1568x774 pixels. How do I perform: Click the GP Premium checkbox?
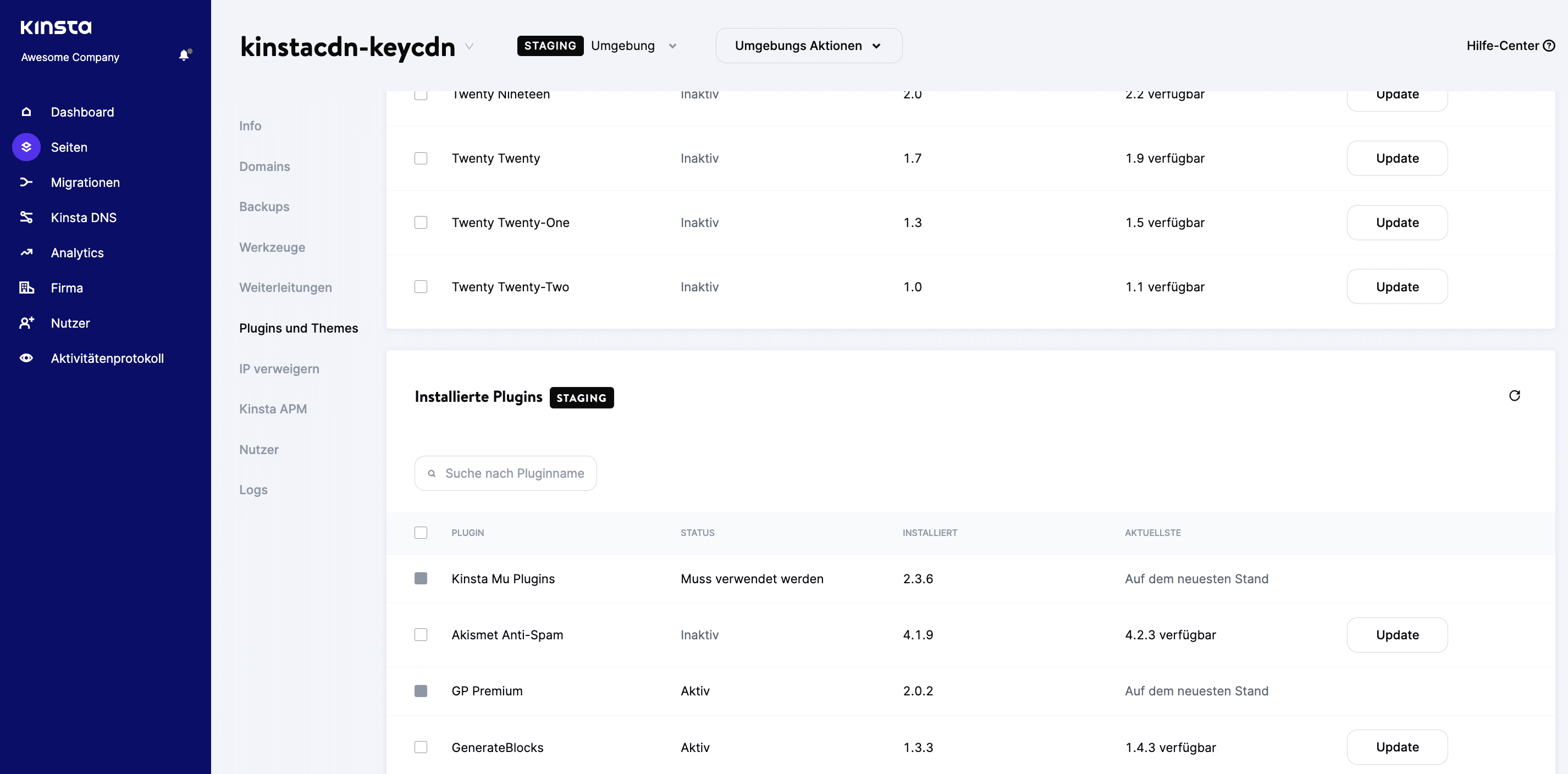[421, 691]
